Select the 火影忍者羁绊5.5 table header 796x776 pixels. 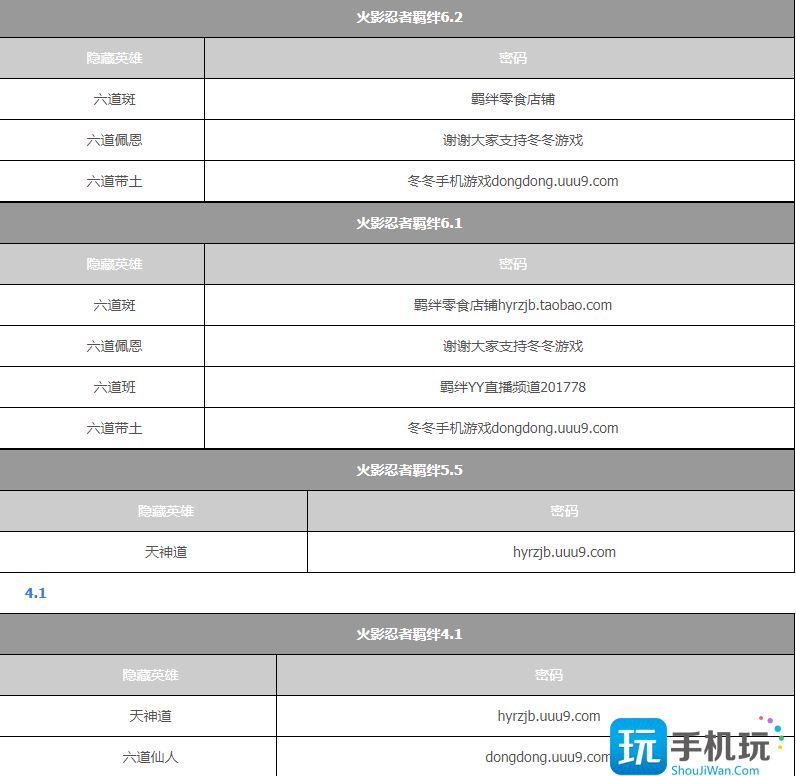tap(397, 470)
